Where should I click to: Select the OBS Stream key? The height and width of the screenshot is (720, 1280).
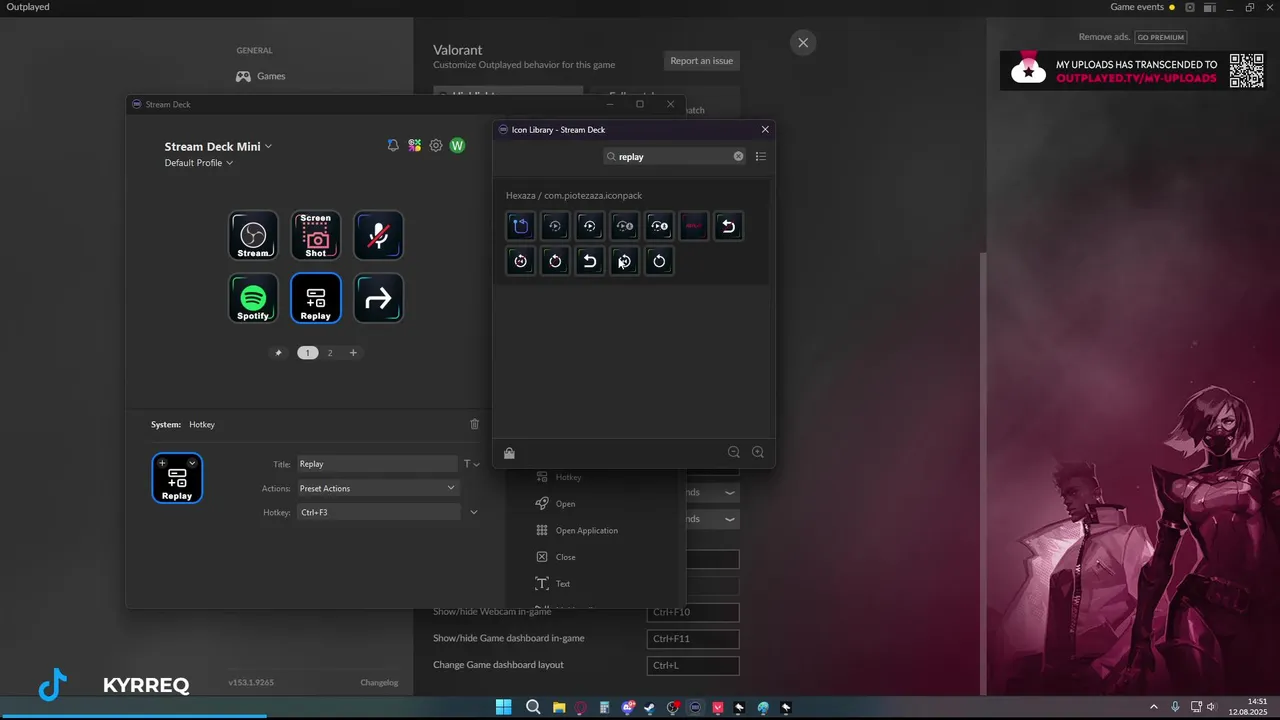pyautogui.click(x=253, y=236)
